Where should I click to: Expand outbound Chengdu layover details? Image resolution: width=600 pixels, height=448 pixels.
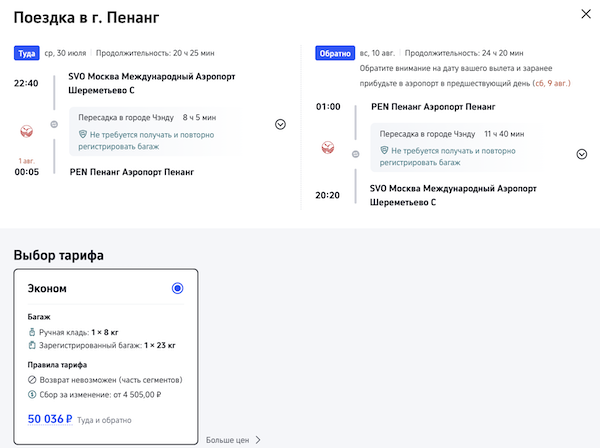[x=280, y=124]
